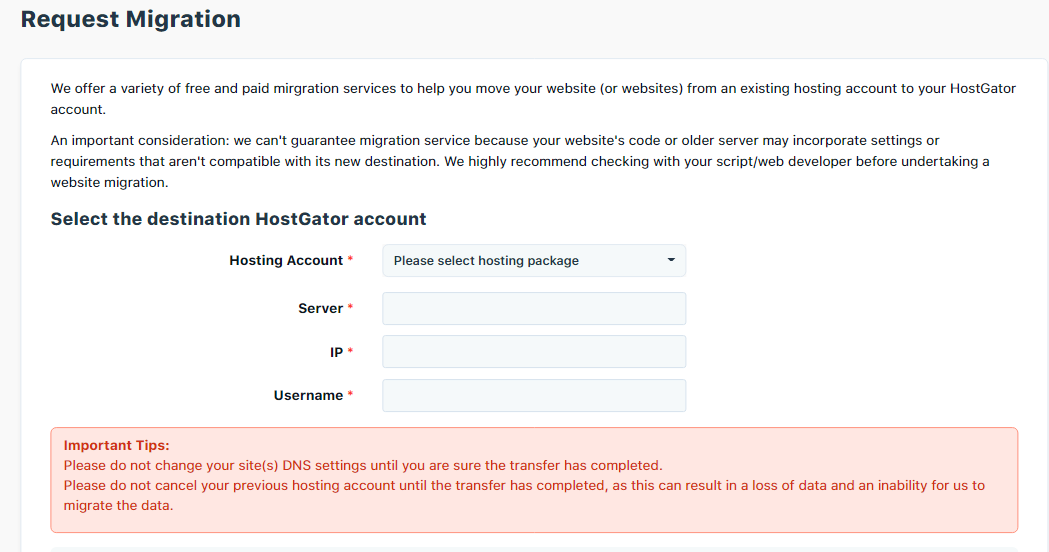
Task: Click into the IP text field
Action: pyautogui.click(x=534, y=351)
